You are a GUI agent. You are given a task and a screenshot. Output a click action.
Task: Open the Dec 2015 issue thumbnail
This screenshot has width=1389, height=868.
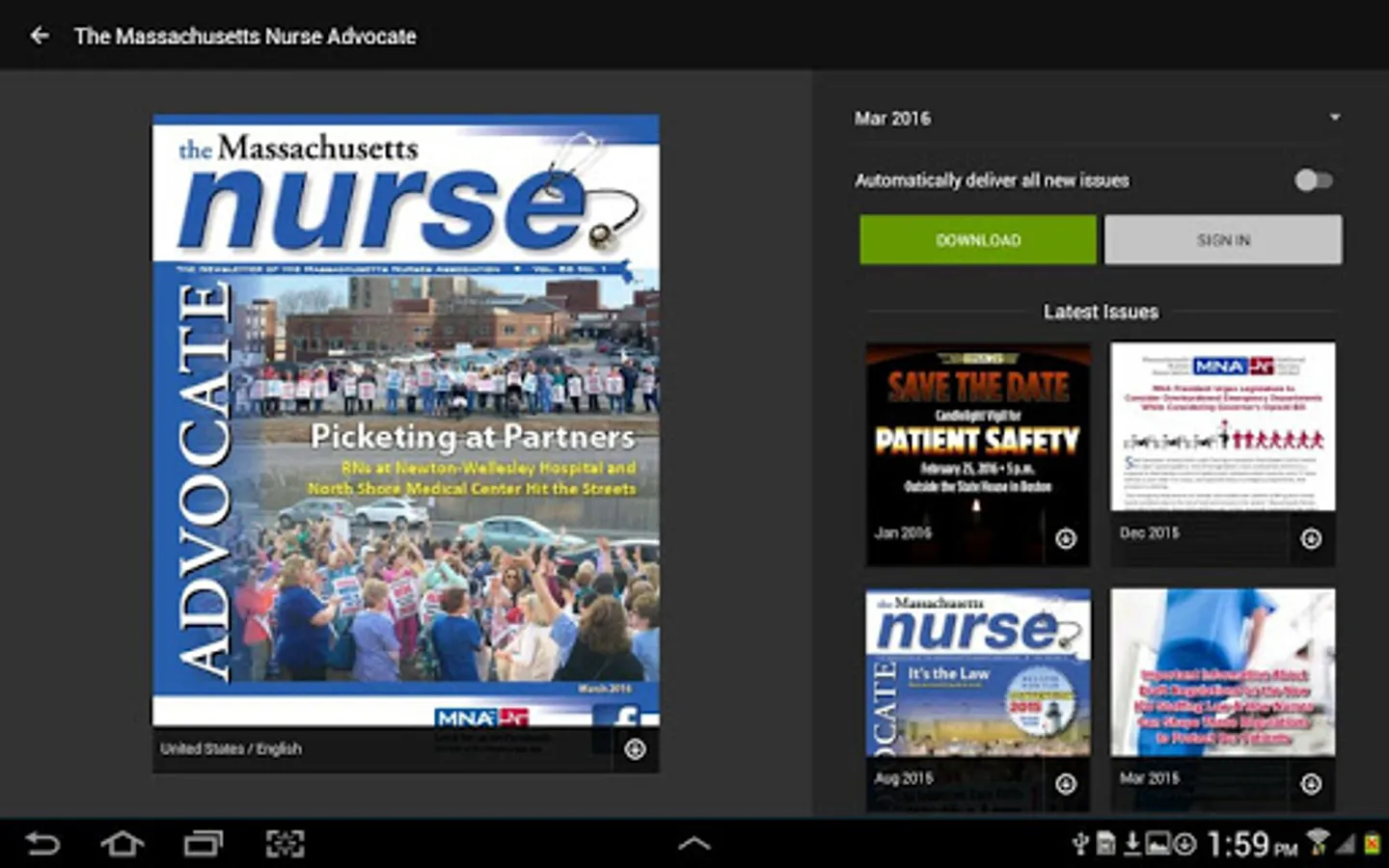coord(1223,453)
